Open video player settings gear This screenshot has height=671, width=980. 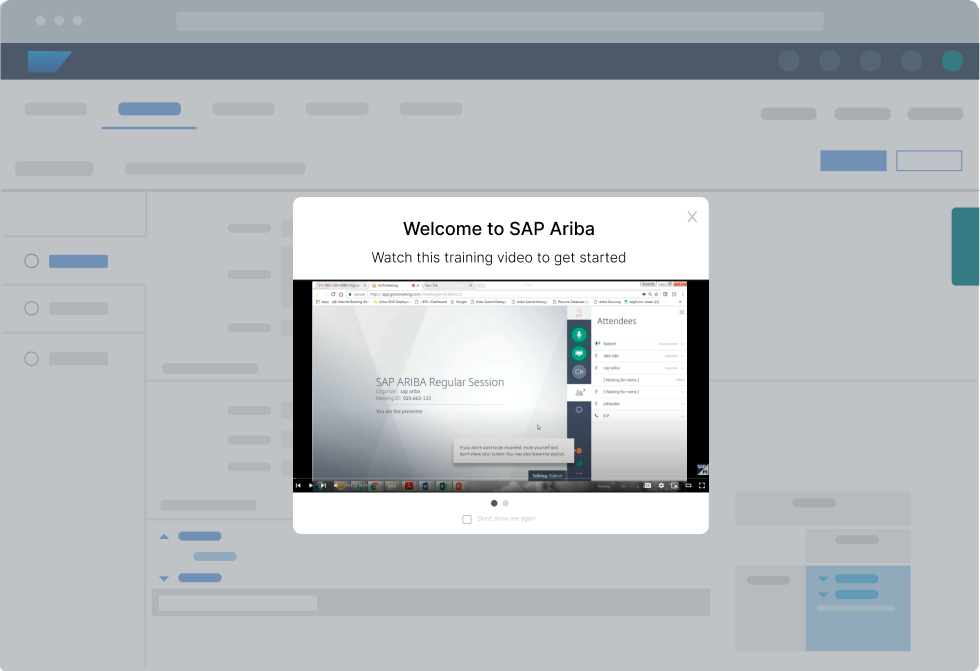pyautogui.click(x=661, y=485)
